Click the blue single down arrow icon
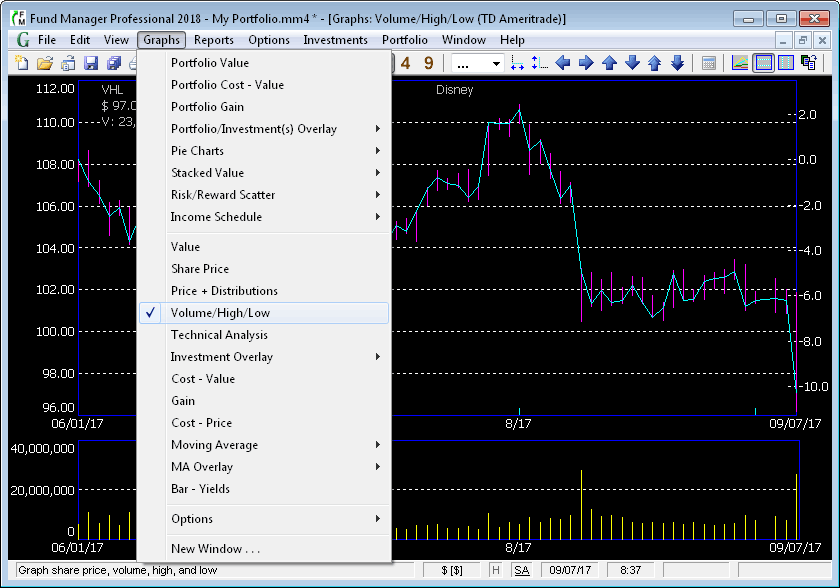840x588 pixels. [632, 63]
